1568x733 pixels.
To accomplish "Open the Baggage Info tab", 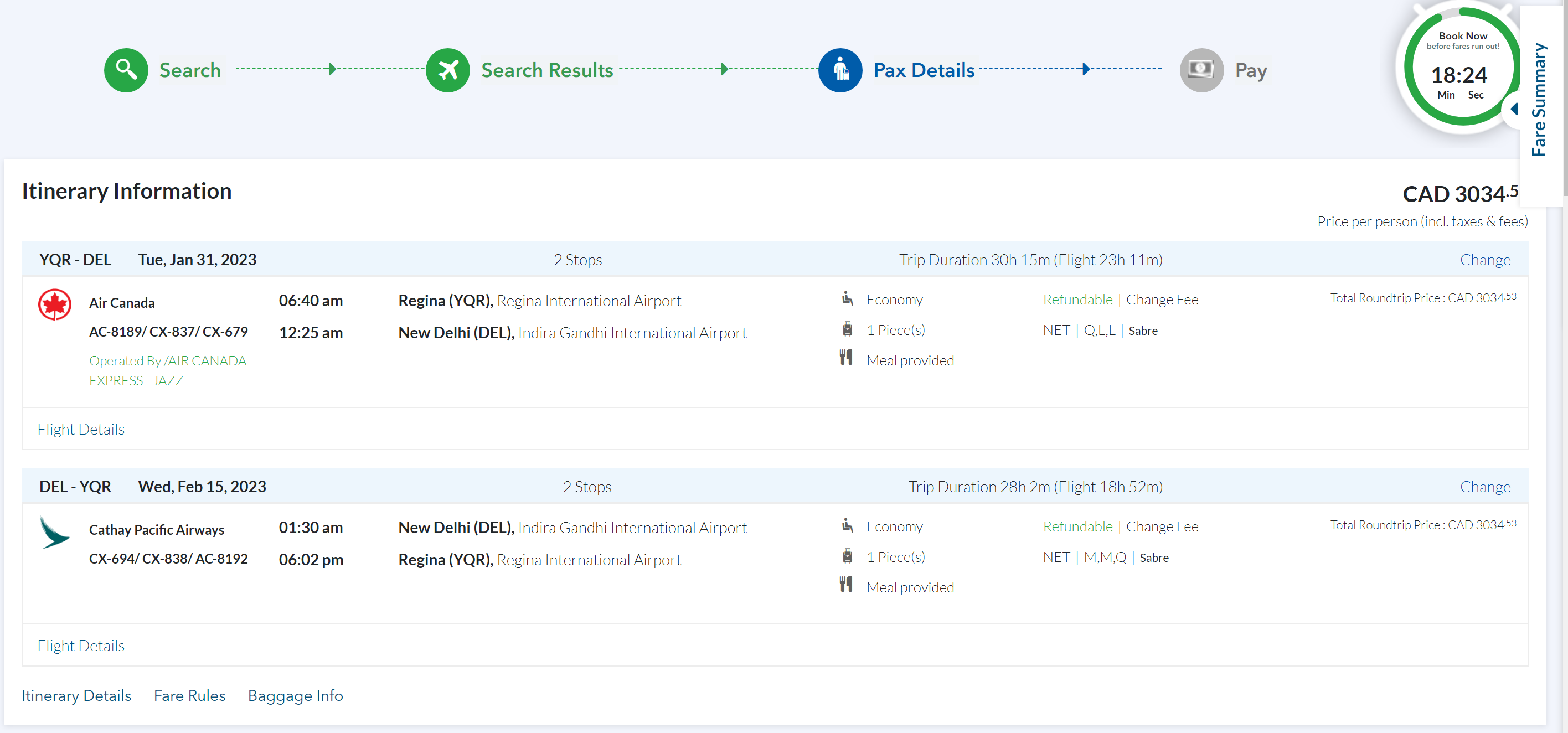I will [295, 695].
